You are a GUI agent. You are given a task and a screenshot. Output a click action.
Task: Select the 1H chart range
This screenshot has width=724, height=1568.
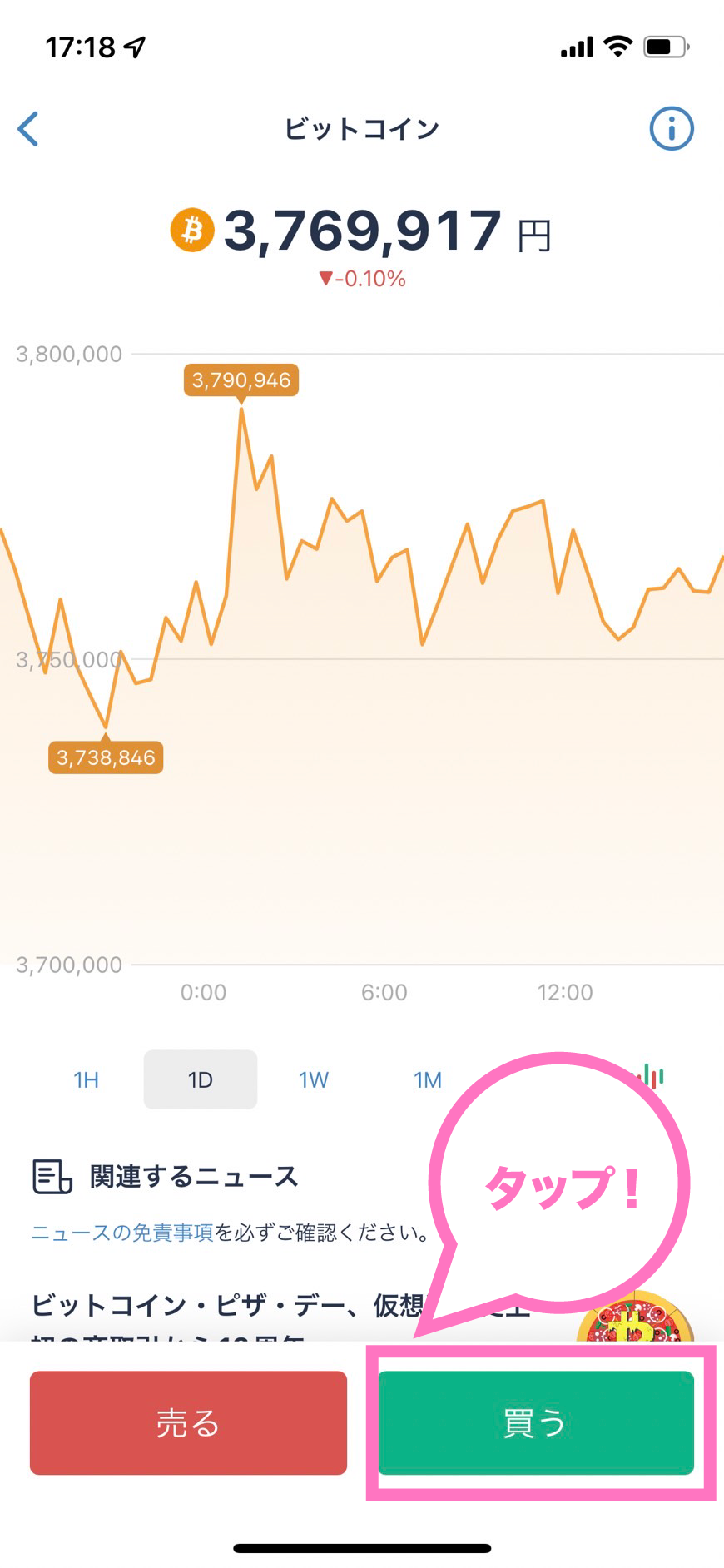[86, 1080]
